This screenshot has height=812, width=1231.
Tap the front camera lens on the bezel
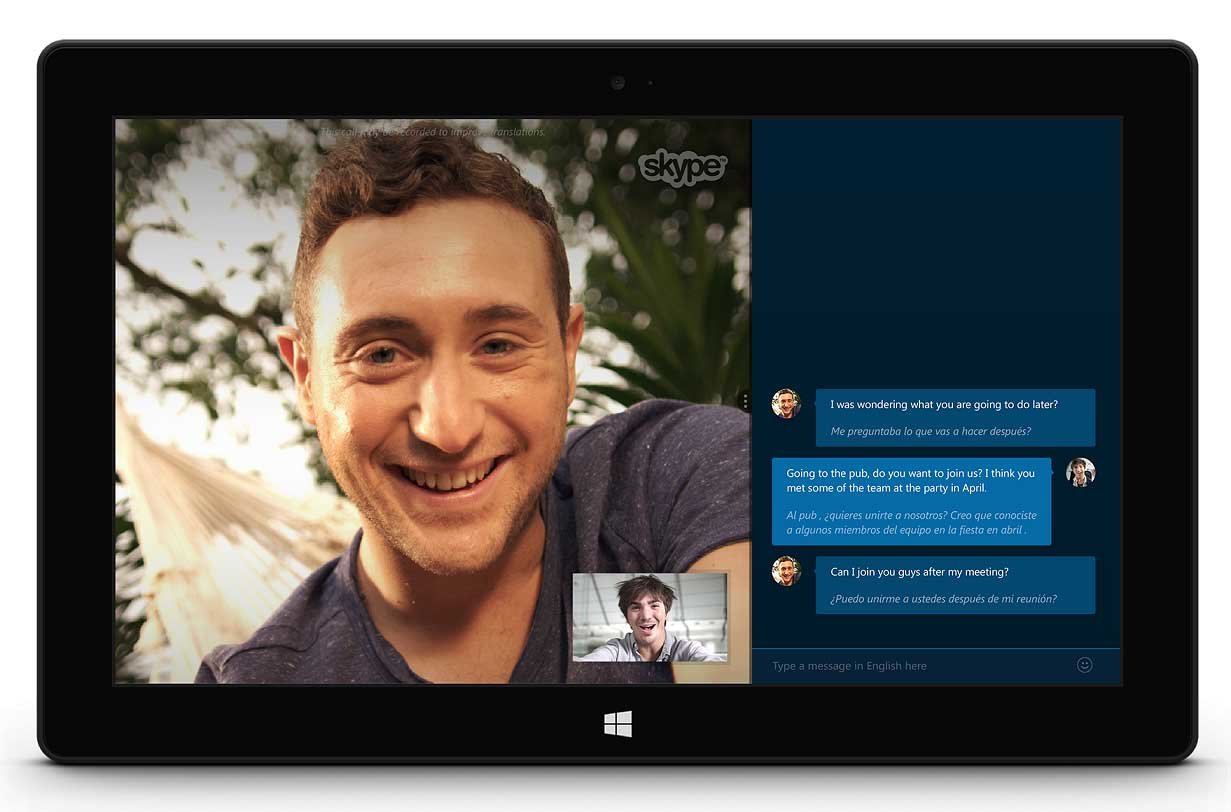coord(618,83)
